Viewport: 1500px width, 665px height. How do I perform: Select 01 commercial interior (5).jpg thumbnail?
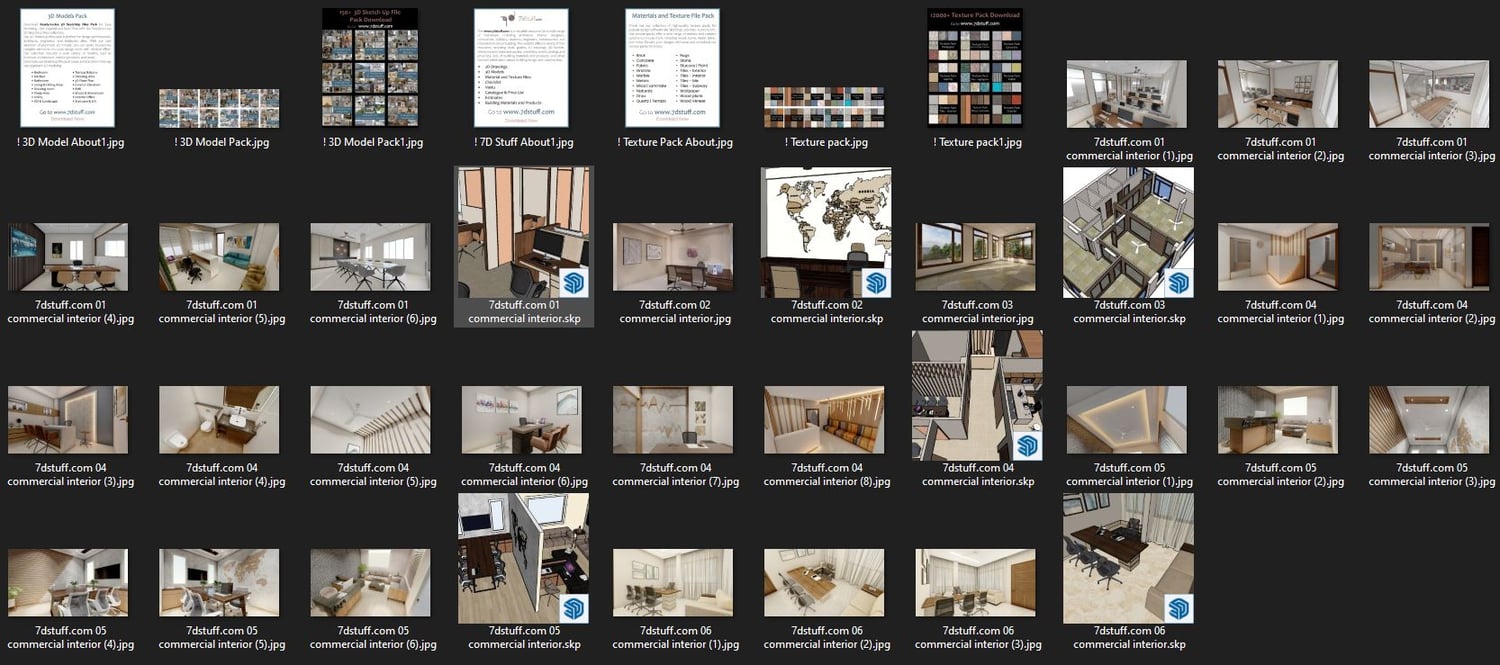point(219,257)
